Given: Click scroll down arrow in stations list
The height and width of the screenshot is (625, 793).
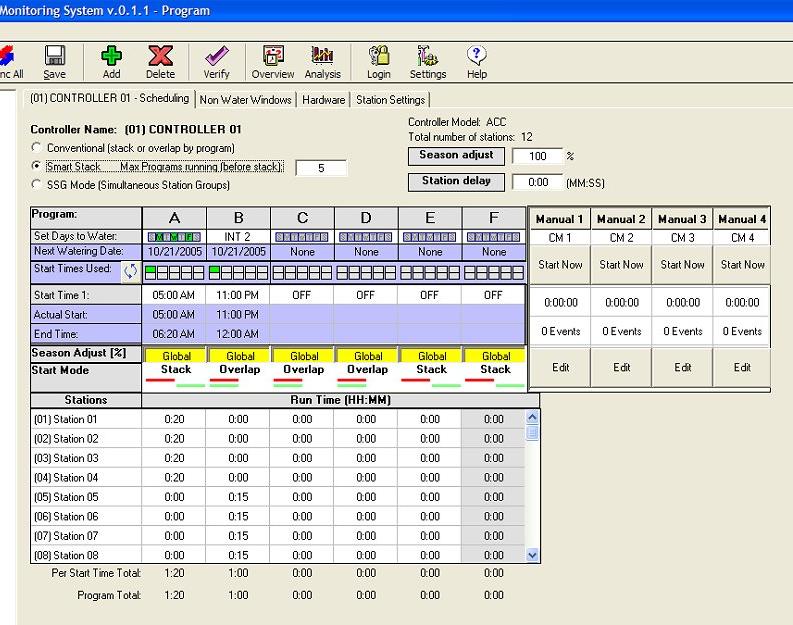Looking at the screenshot, I should 532,555.
